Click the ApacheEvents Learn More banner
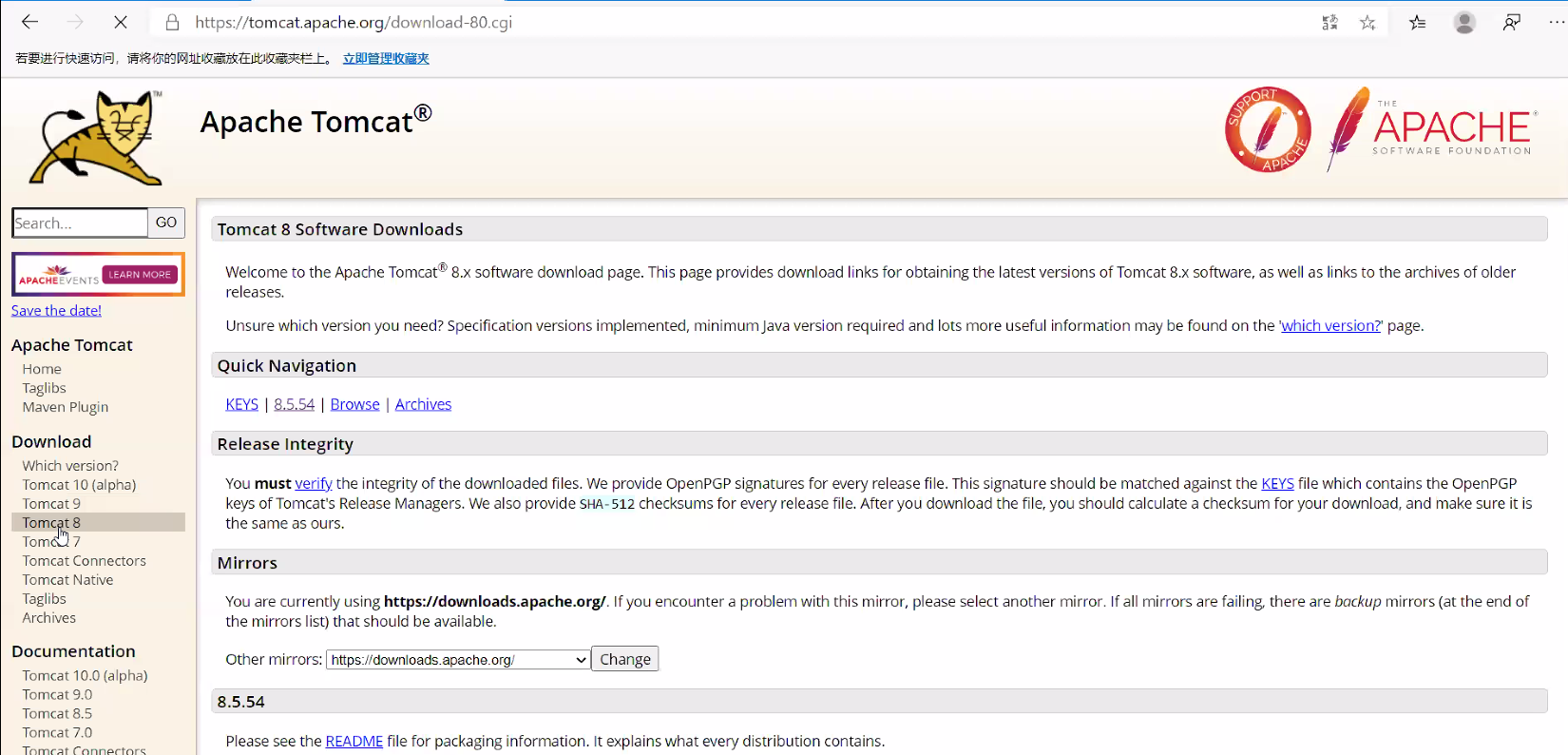This screenshot has width=1568, height=755. [x=98, y=275]
